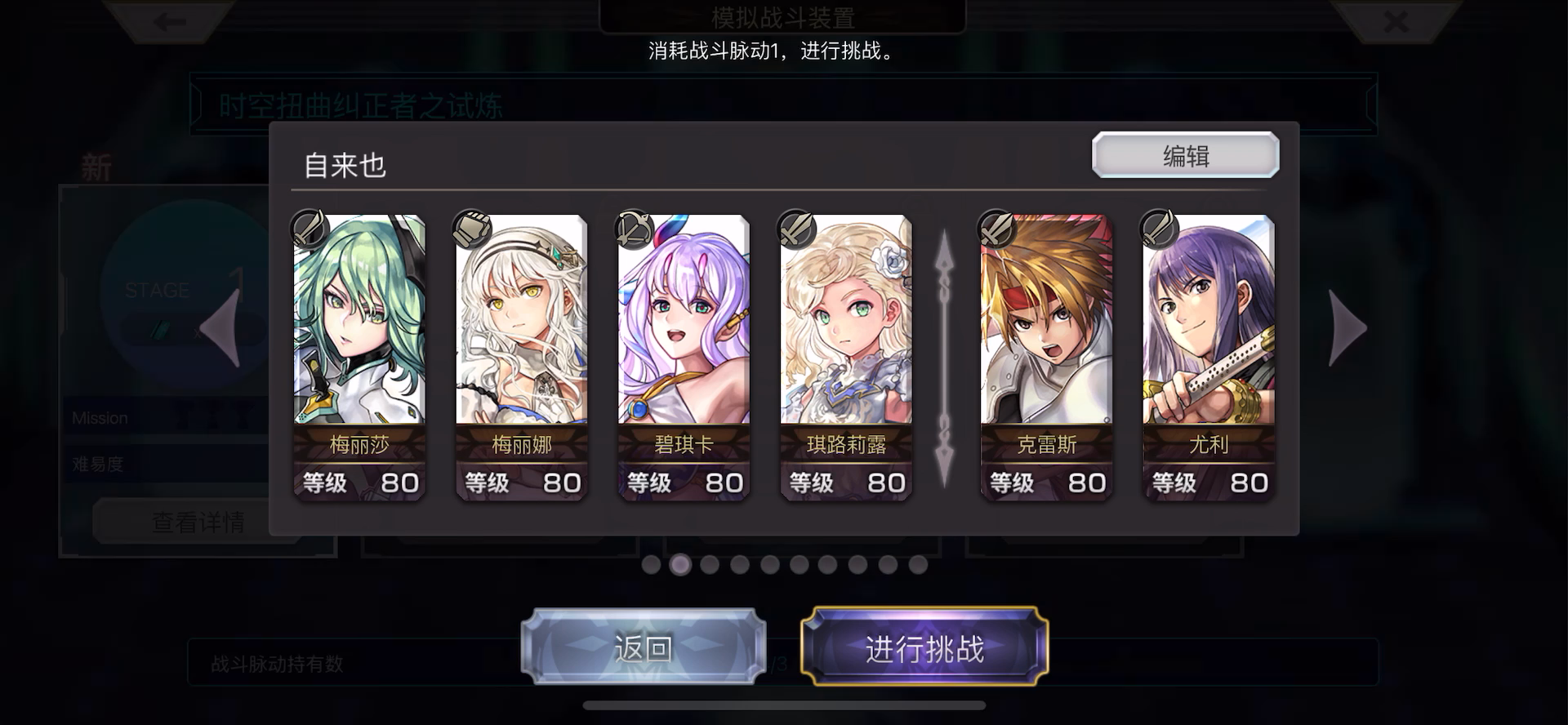Show the previous party with the left arrow
1568x725 pixels.
pyautogui.click(x=220, y=328)
